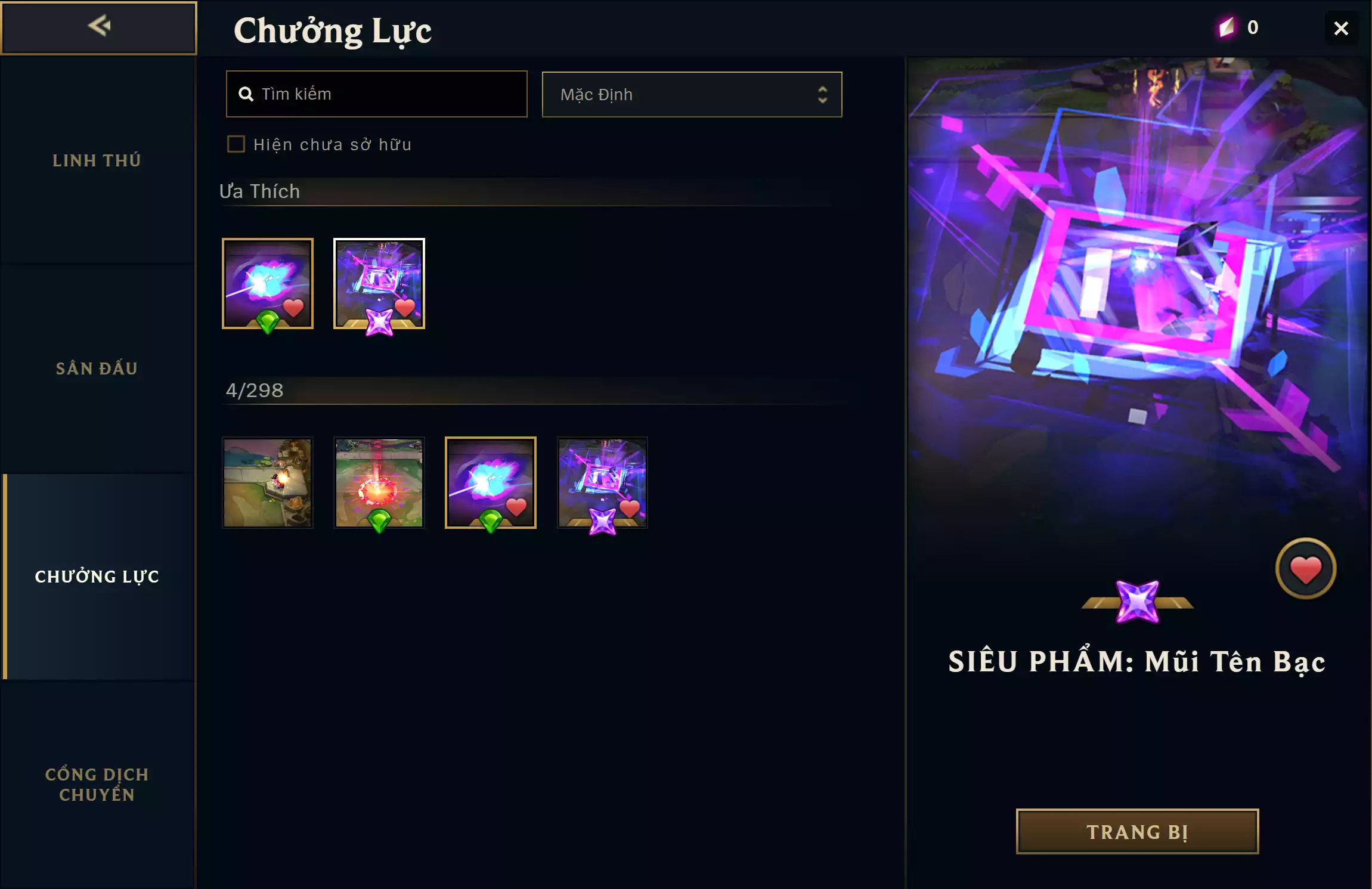The width and height of the screenshot is (1372, 889).
Task: Click the currency shard icon
Action: pos(1227,27)
